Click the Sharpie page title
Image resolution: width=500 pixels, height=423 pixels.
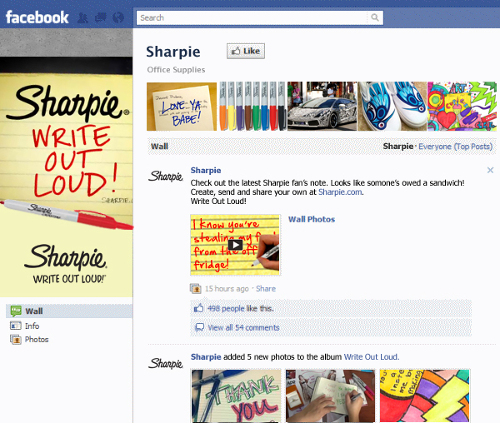(x=173, y=52)
